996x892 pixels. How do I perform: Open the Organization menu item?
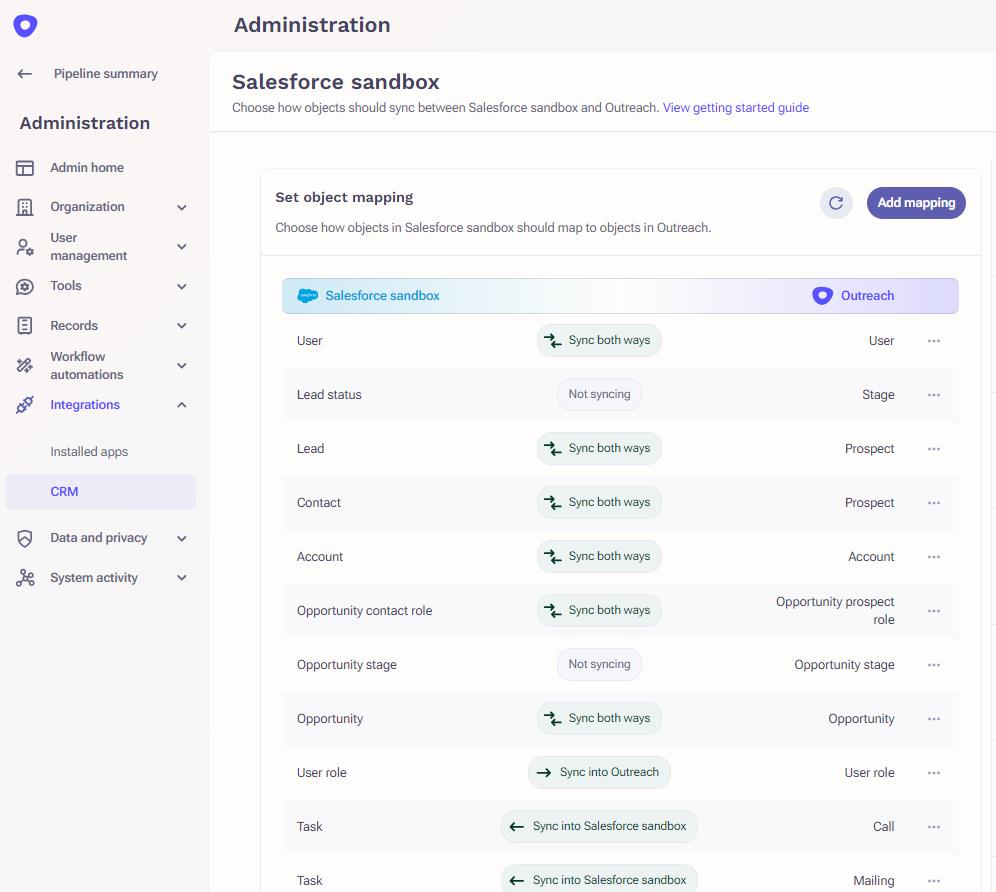click(x=88, y=207)
